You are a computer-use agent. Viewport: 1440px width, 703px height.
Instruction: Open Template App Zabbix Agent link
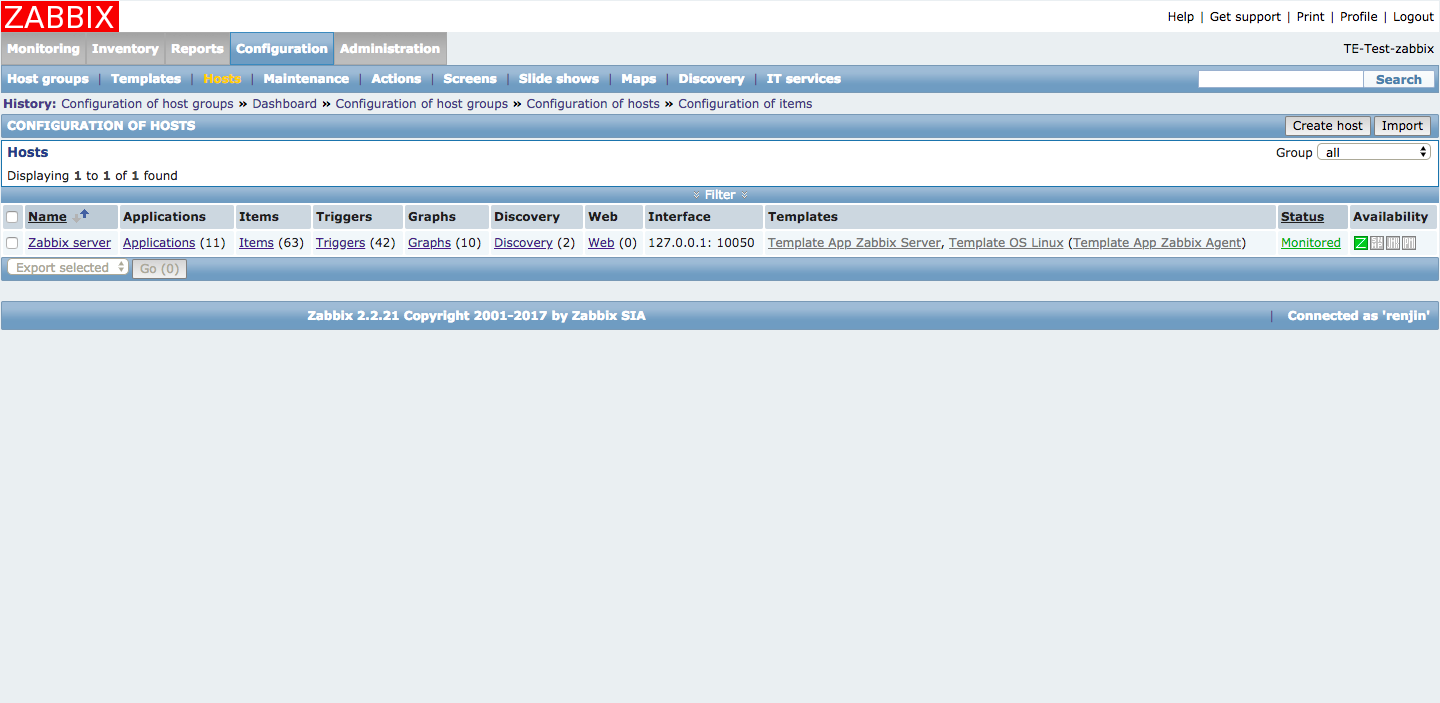1157,243
